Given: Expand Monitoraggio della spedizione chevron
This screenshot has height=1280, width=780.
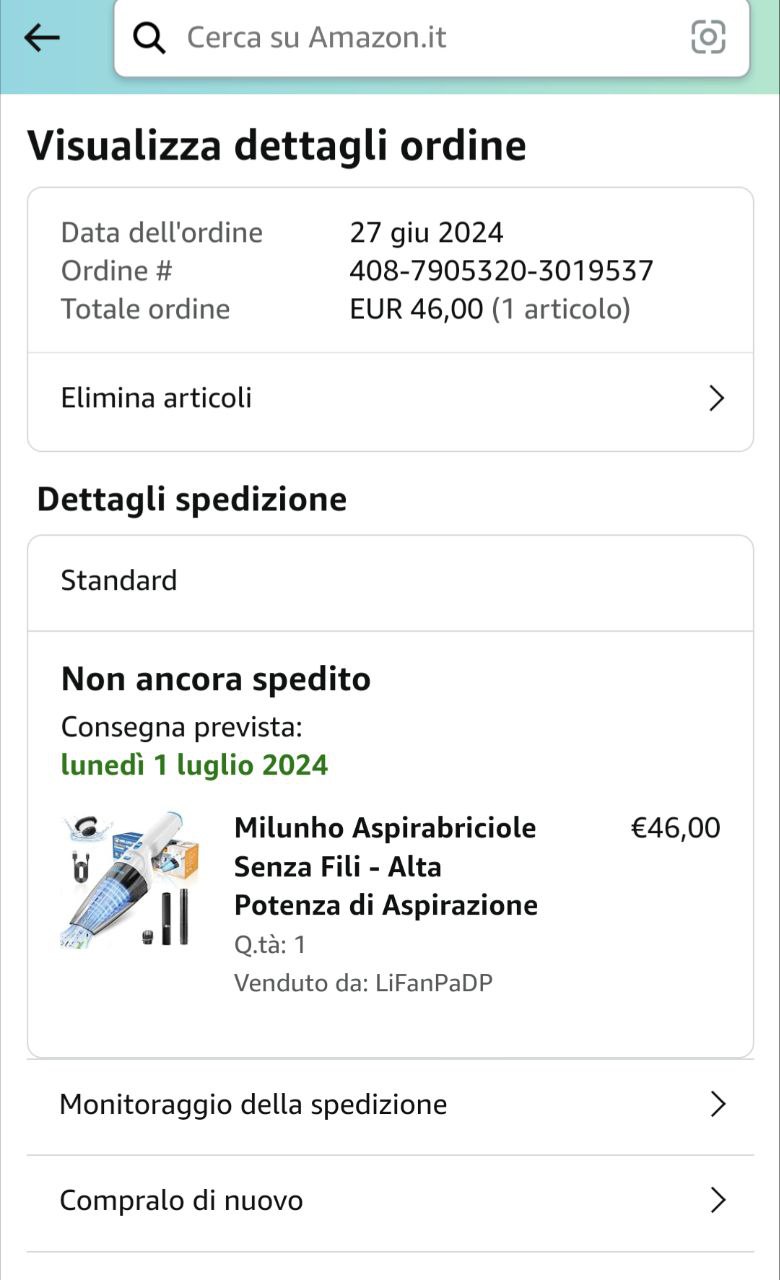Looking at the screenshot, I should point(717,1104).
